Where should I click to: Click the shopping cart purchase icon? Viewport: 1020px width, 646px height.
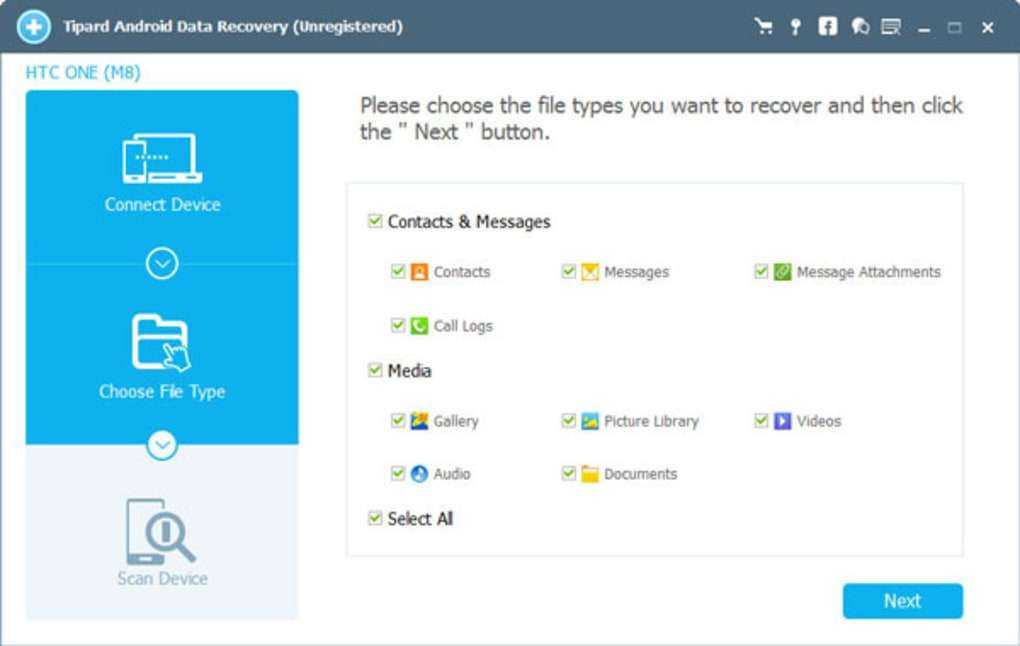pyautogui.click(x=764, y=27)
